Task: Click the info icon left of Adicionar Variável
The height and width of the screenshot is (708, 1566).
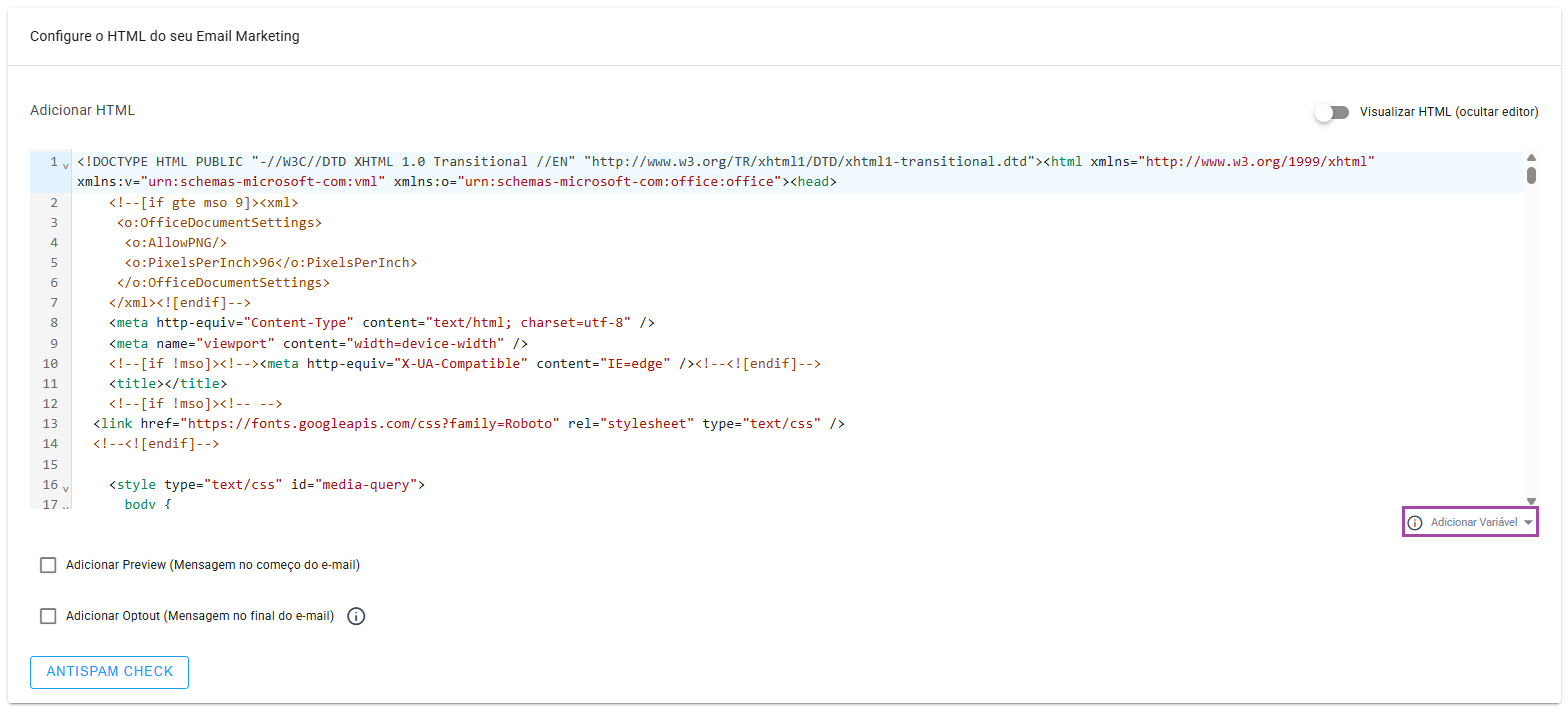Action: (x=1414, y=523)
